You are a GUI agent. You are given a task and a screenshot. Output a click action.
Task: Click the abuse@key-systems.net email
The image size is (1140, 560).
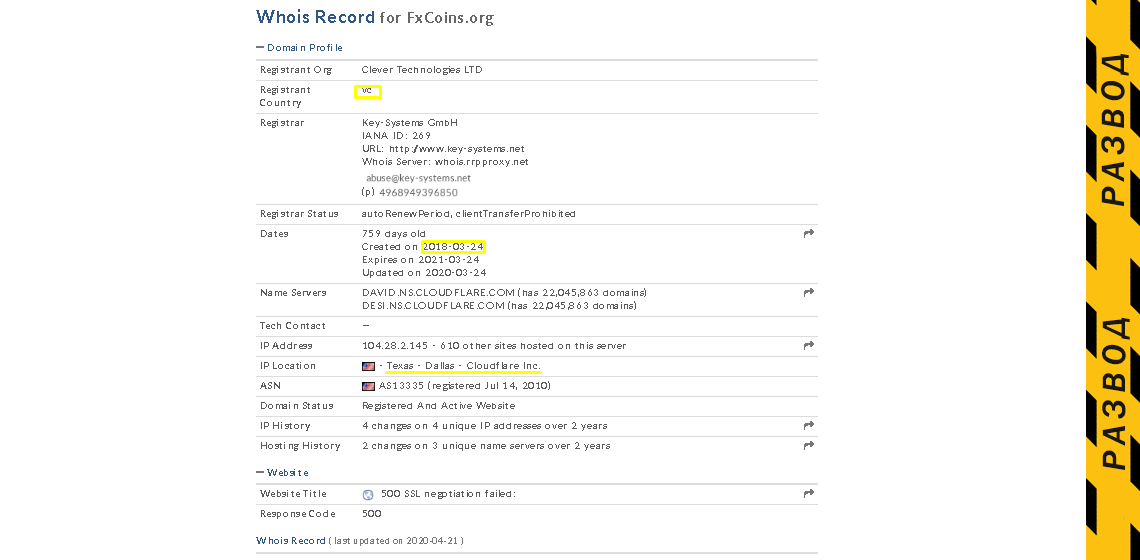point(418,177)
